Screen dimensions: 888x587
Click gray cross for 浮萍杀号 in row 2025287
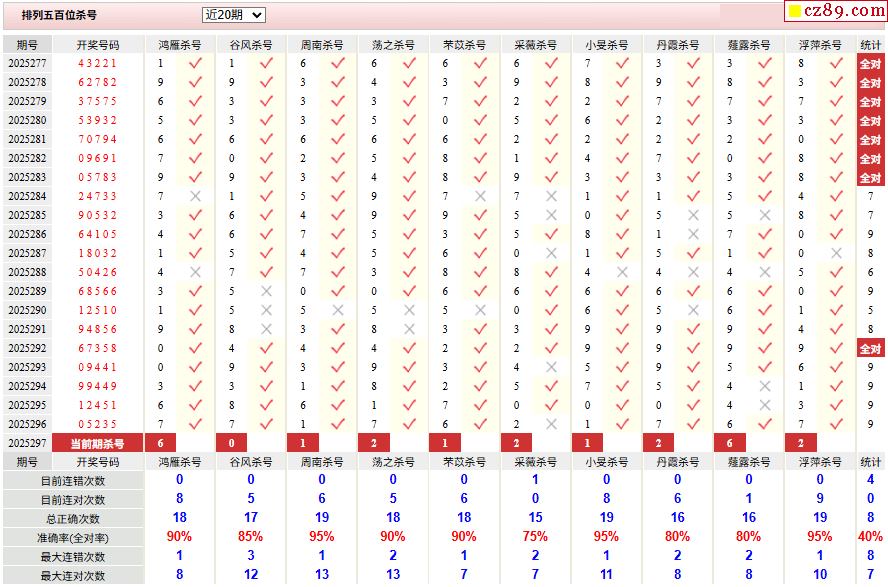tap(836, 253)
